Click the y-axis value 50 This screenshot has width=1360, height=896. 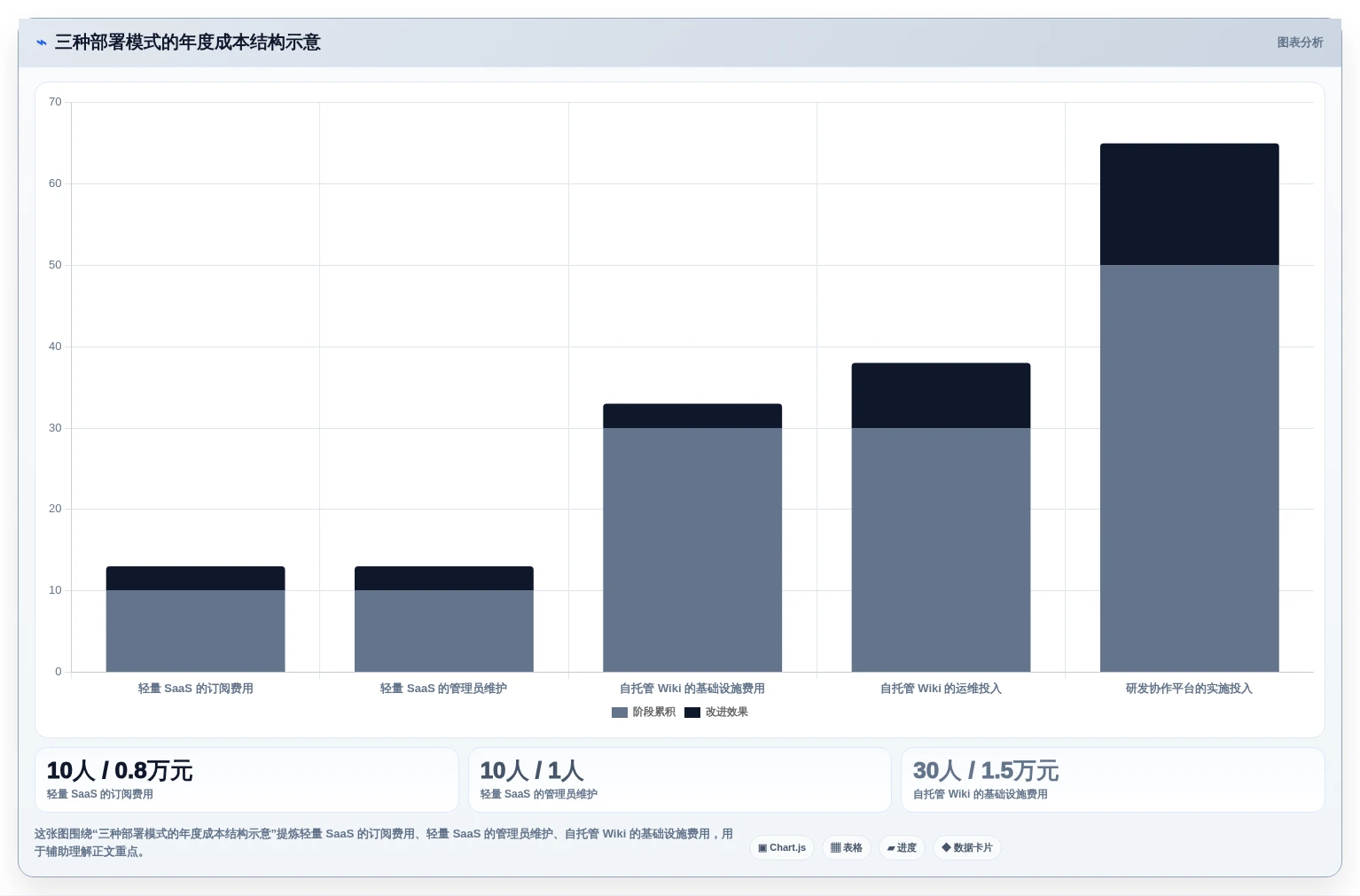click(55, 265)
